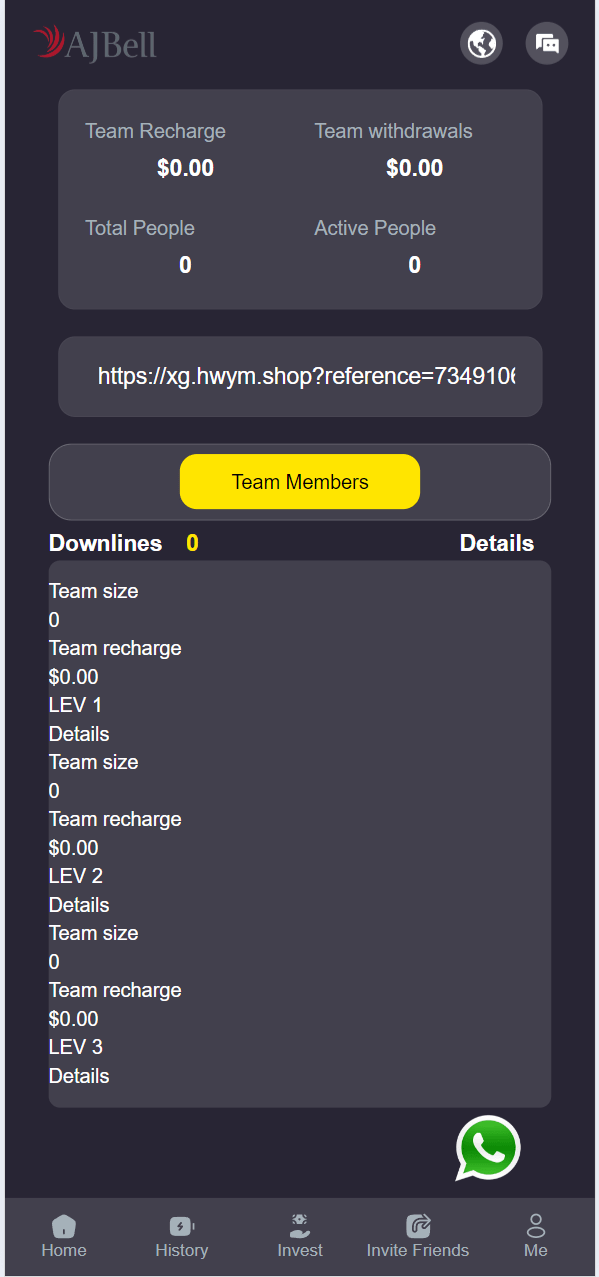The height and width of the screenshot is (1277, 599).
Task: Open Details link under LEV 3
Action: pyautogui.click(x=79, y=1076)
